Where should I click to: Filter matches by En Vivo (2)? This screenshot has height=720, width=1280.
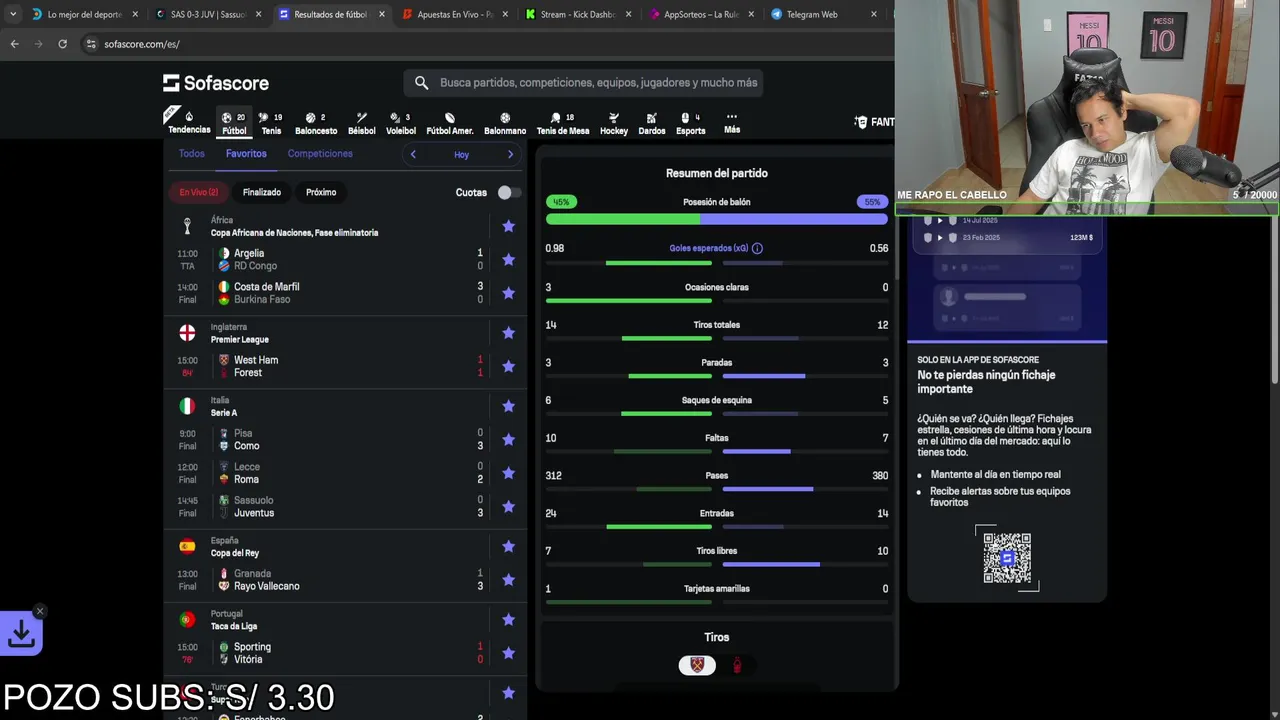pos(199,192)
